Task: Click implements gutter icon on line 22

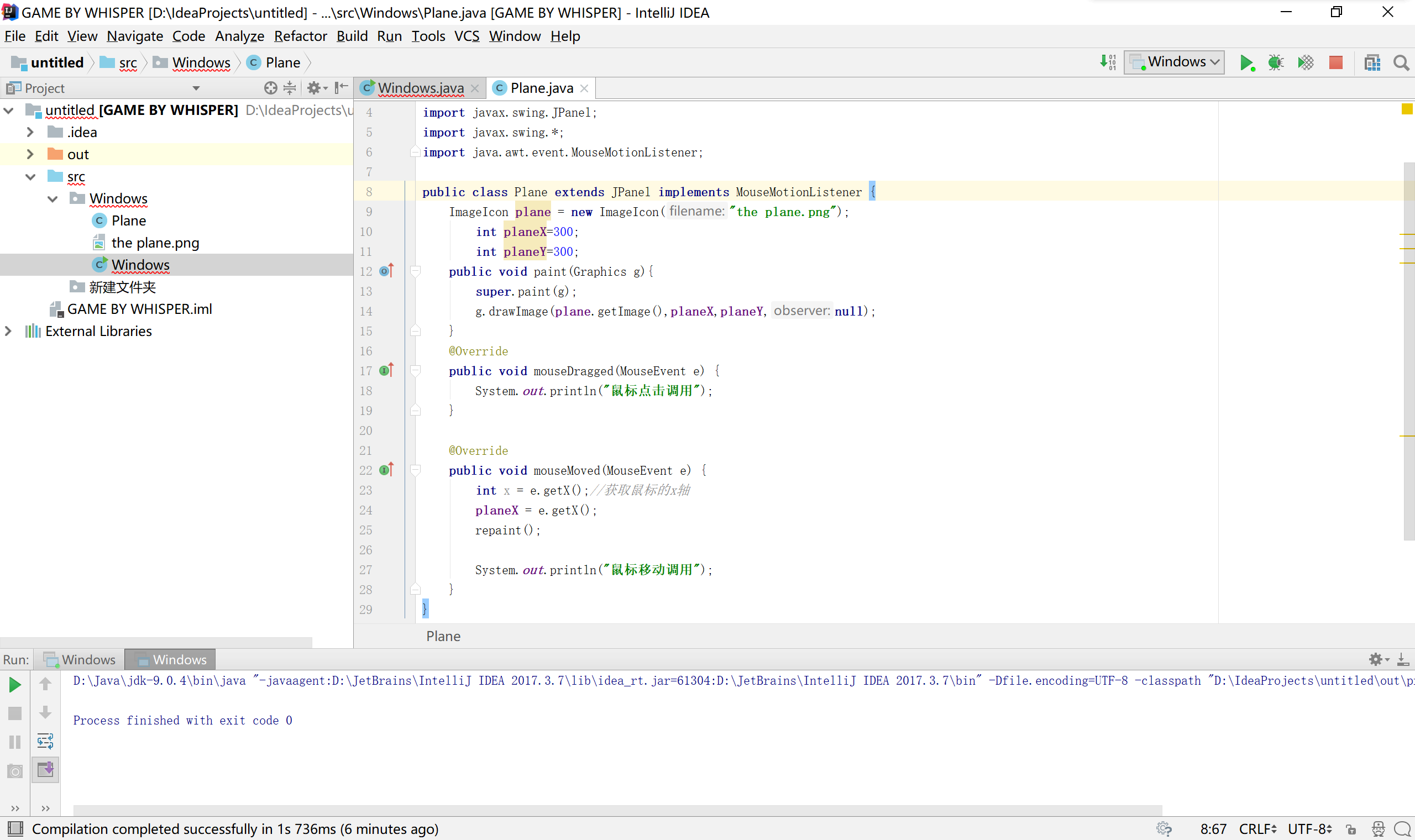Action: pyautogui.click(x=386, y=470)
